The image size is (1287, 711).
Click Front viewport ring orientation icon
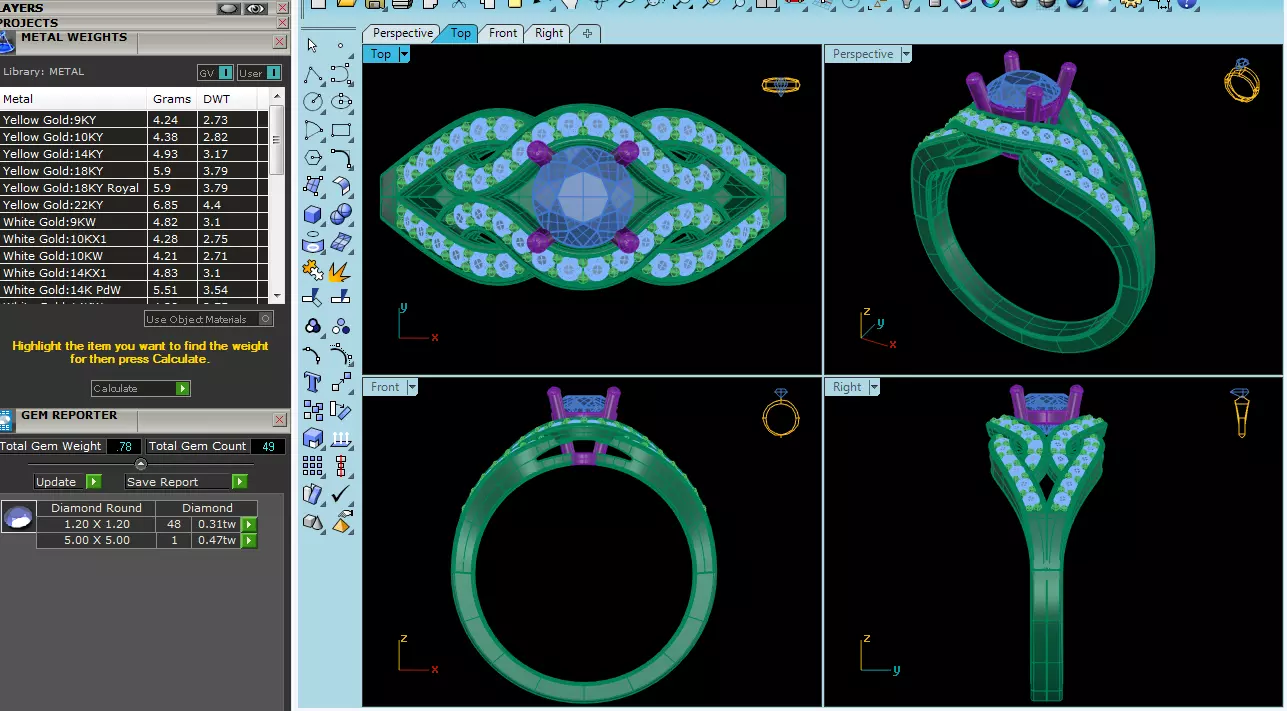[781, 413]
